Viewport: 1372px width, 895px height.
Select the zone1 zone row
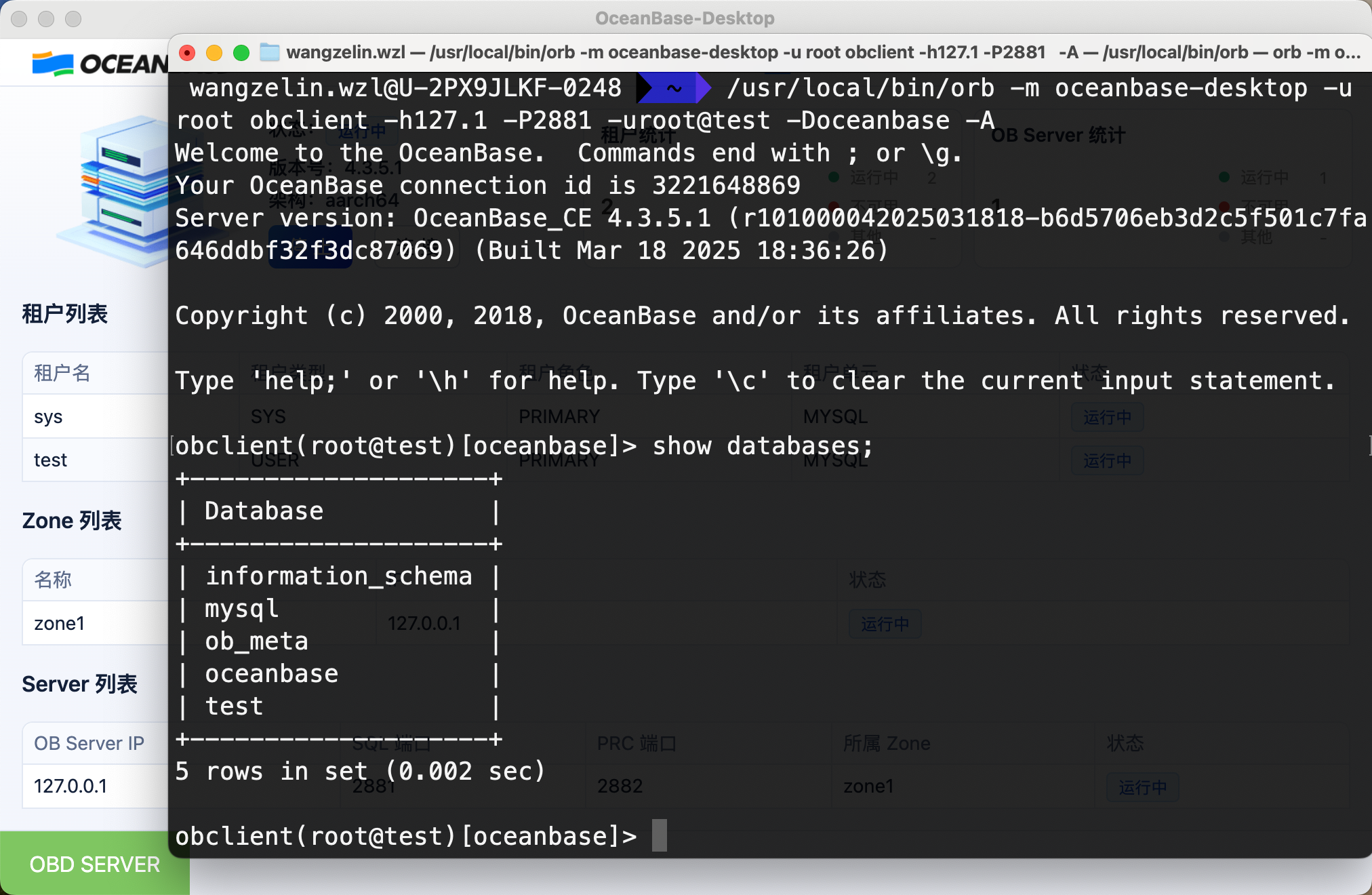point(60,623)
